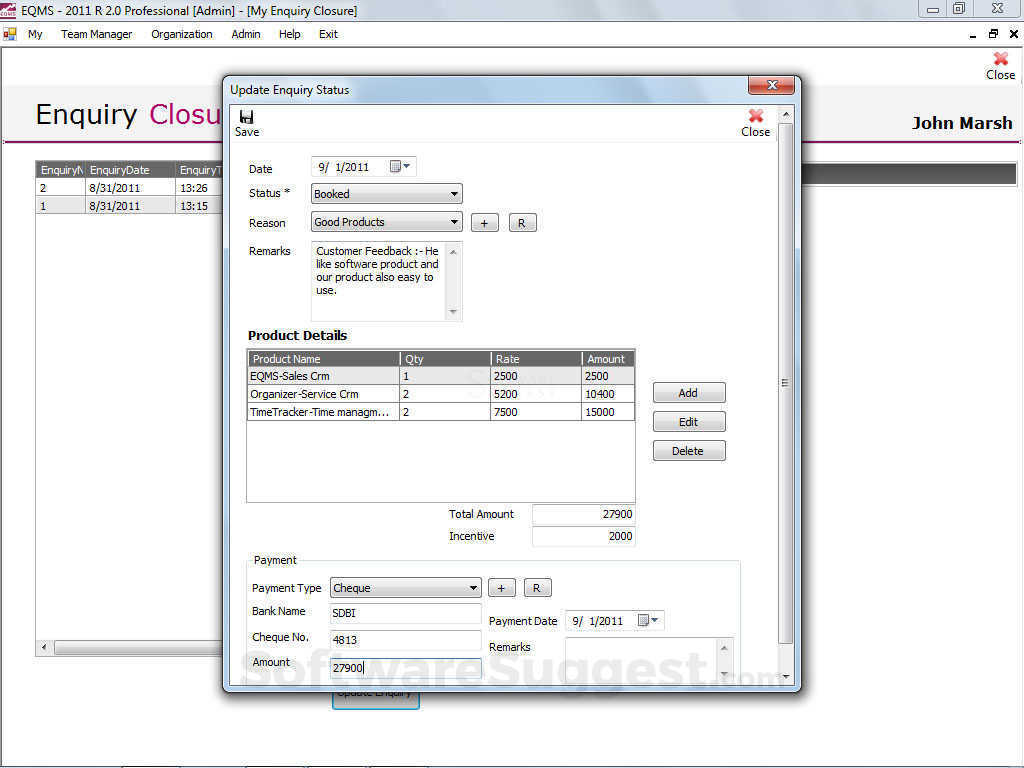Click the R icon next to Payment Type

pos(539,587)
